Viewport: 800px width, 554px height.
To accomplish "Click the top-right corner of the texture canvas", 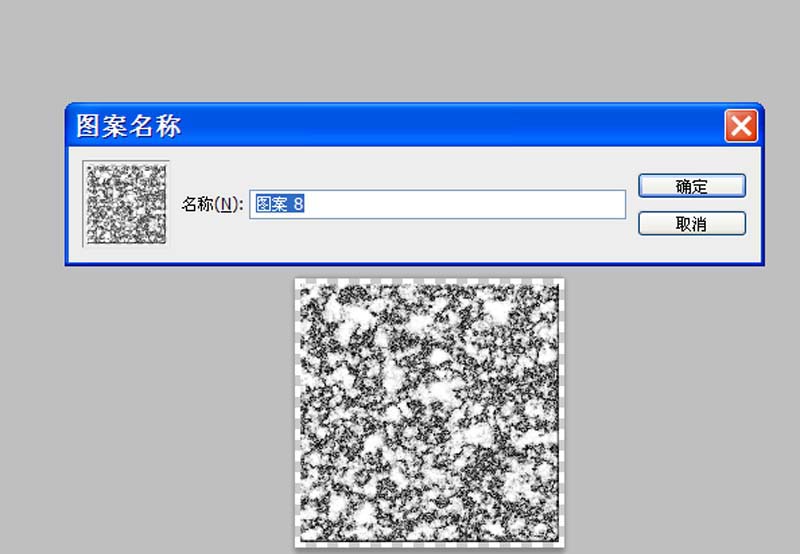I will pyautogui.click(x=556, y=287).
